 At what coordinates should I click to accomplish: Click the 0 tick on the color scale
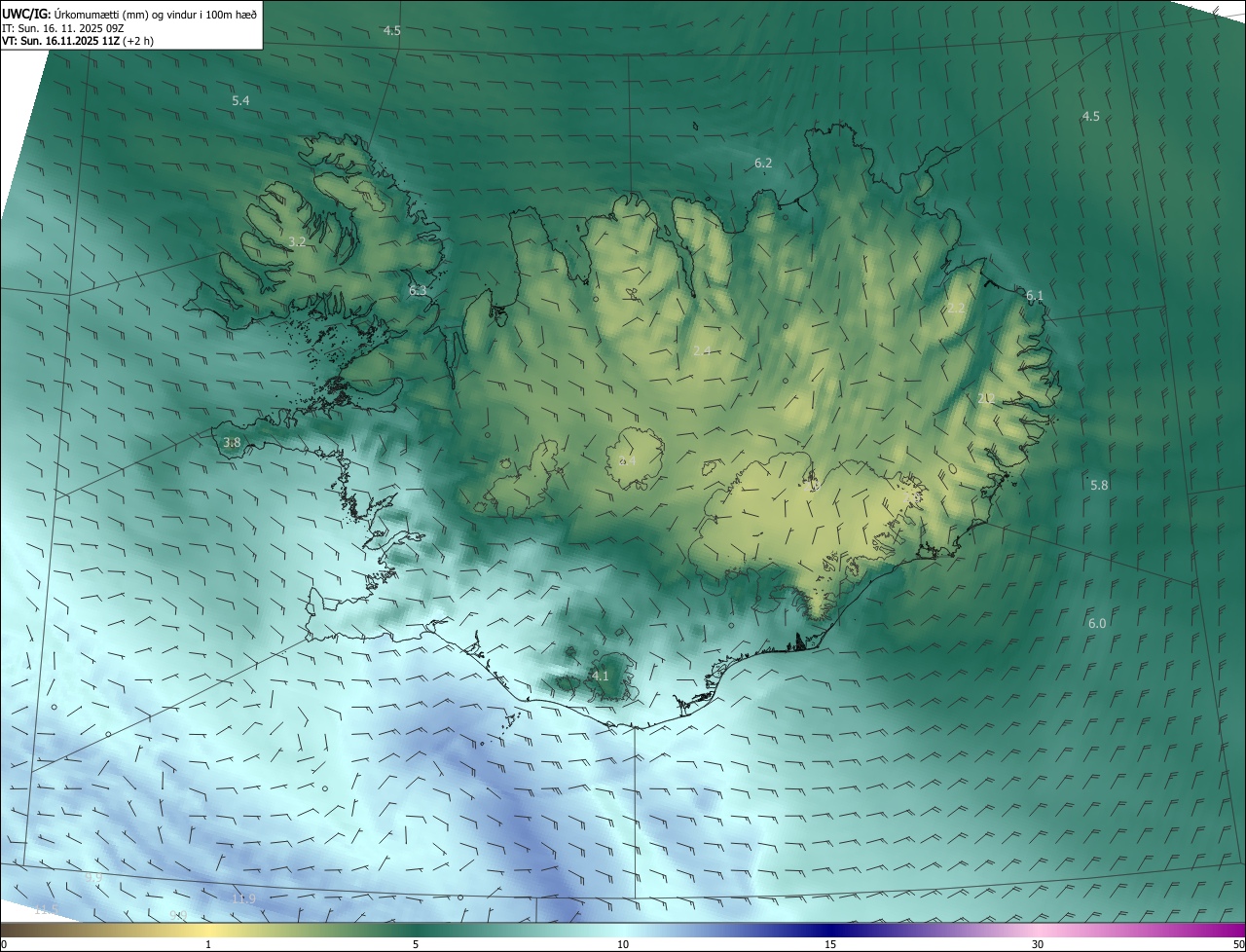(x=4, y=944)
